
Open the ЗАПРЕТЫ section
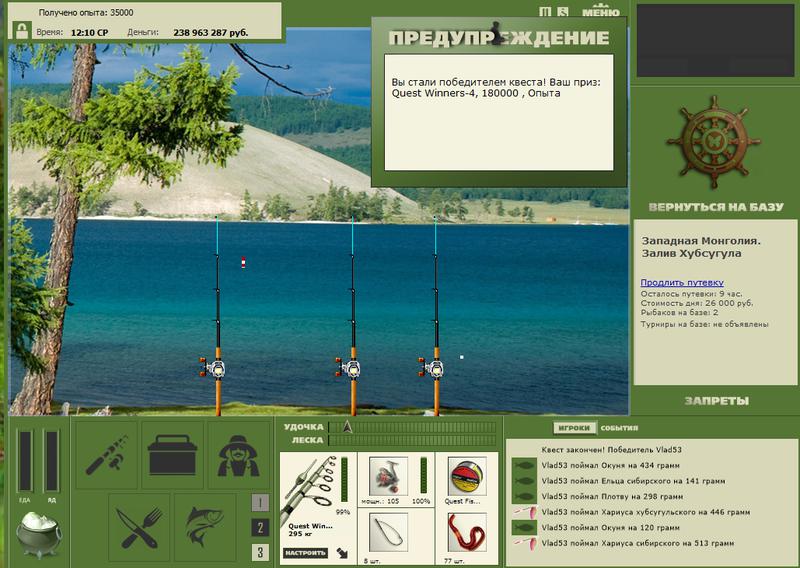716,401
